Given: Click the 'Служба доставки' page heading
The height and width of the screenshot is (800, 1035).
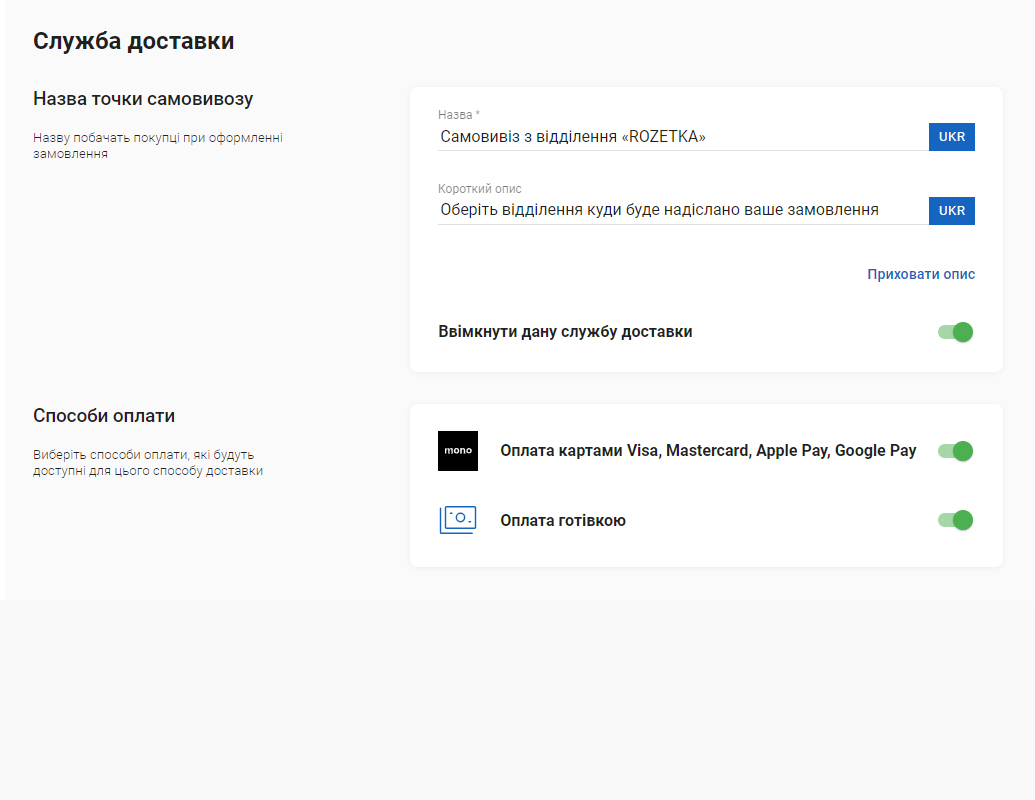Looking at the screenshot, I should coord(133,41).
